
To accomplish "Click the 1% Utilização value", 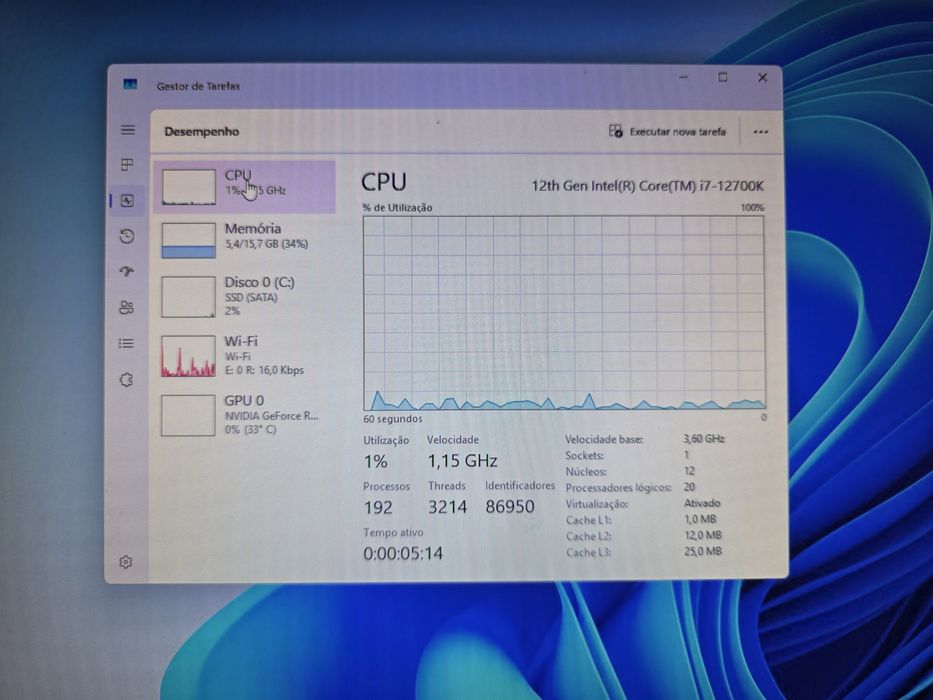I will pyautogui.click(x=376, y=461).
